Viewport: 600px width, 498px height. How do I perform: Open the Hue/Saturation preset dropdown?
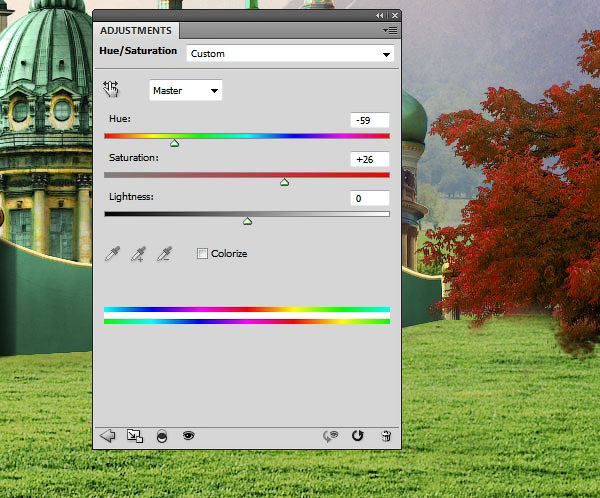(290, 53)
